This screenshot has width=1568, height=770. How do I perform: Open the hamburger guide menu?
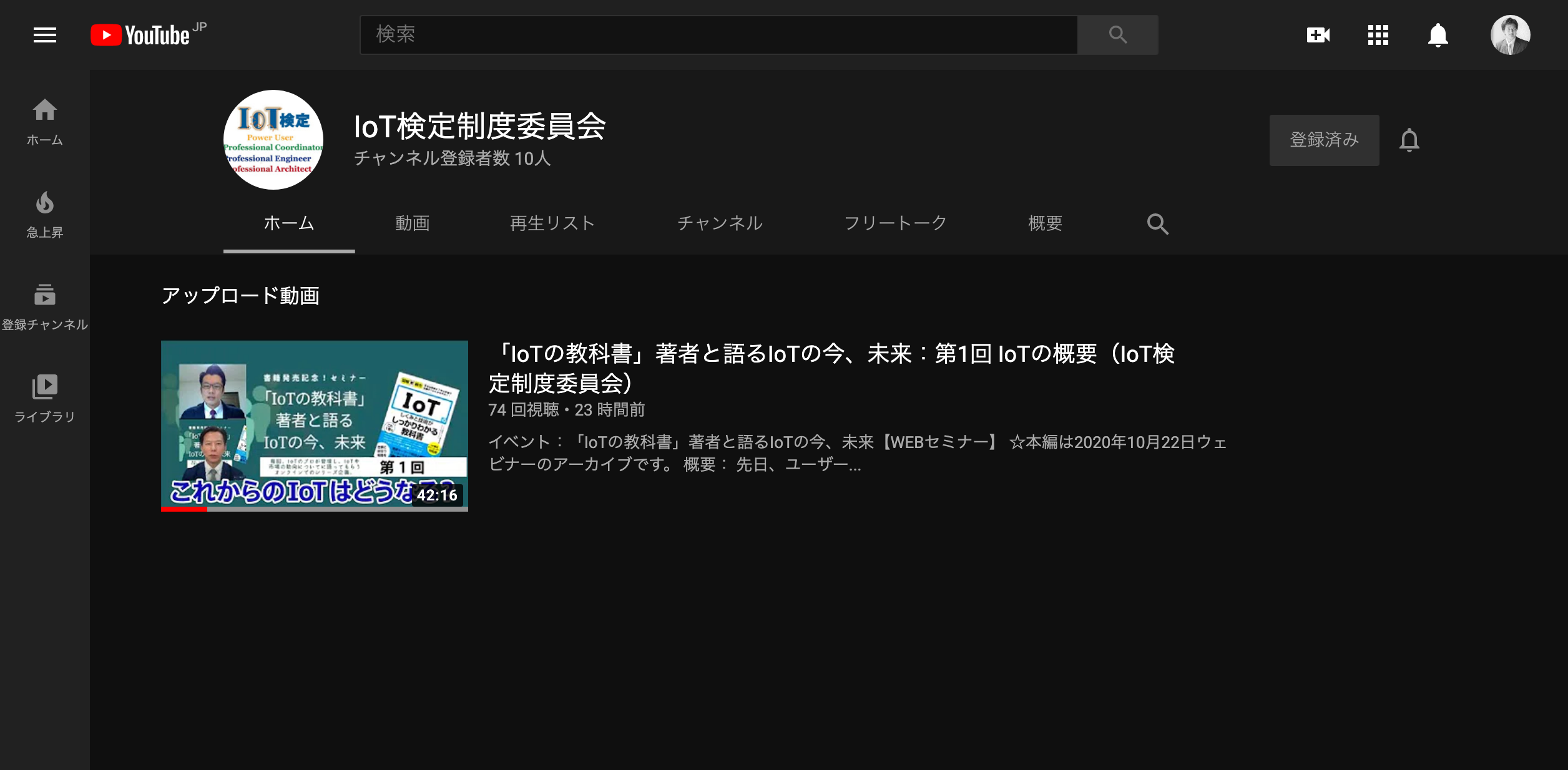pyautogui.click(x=45, y=35)
